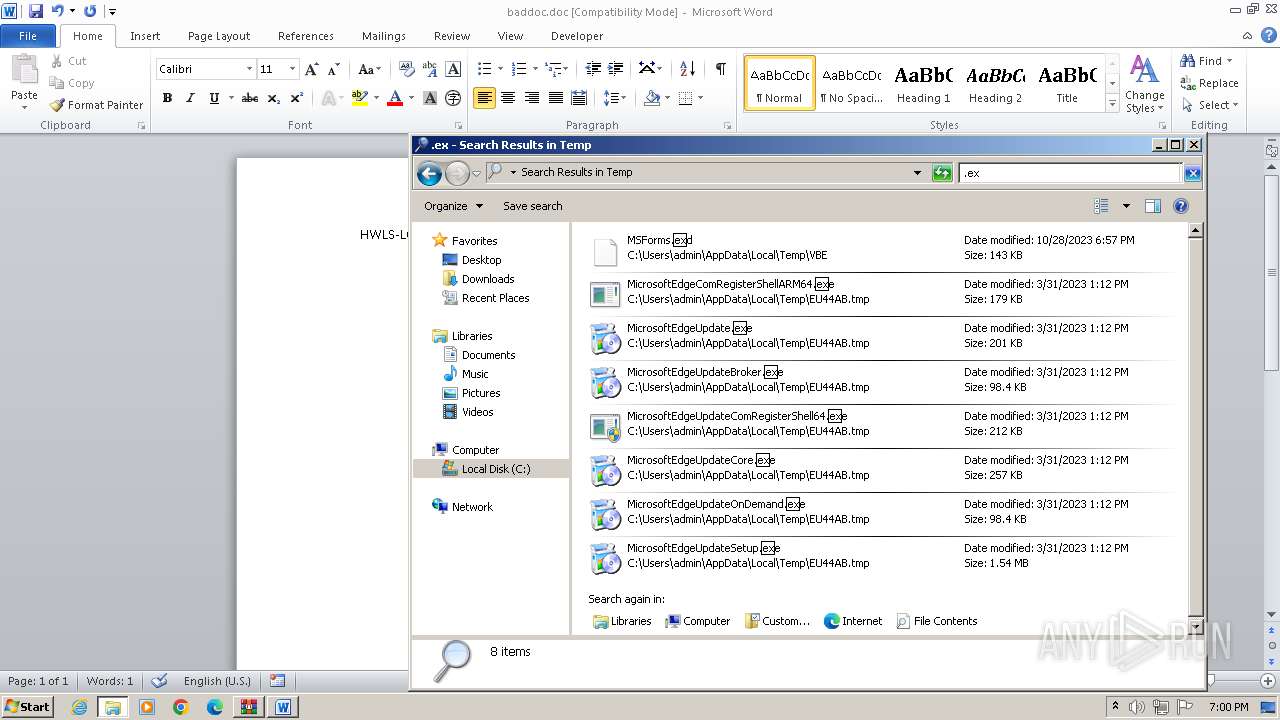Open the address bar history dropdown
Image resolution: width=1280 pixels, height=720 pixels.
point(917,173)
